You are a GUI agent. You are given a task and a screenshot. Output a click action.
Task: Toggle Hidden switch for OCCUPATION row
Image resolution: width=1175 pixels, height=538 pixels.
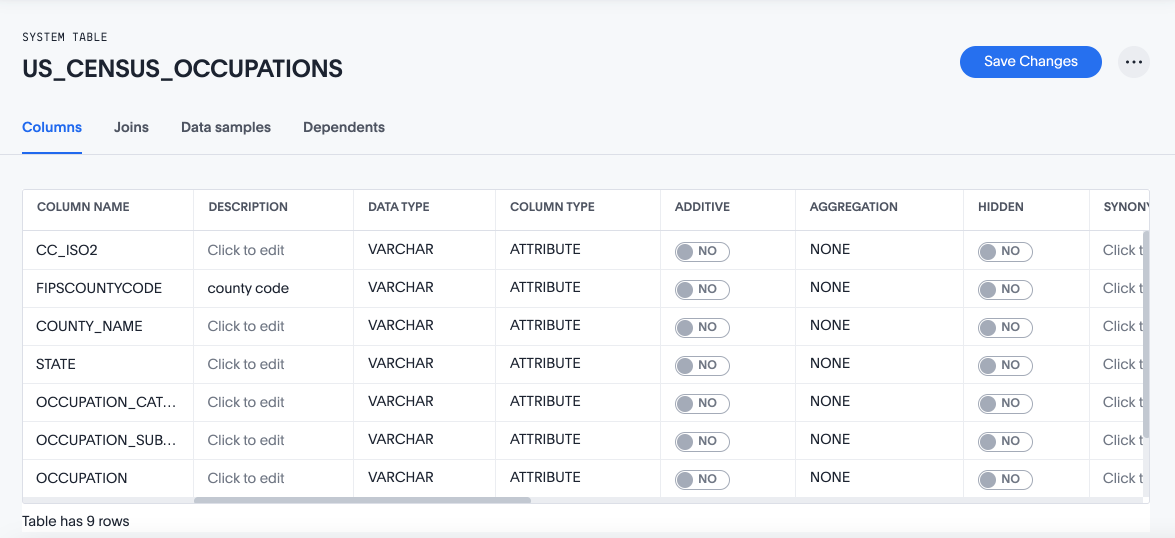coord(1004,479)
